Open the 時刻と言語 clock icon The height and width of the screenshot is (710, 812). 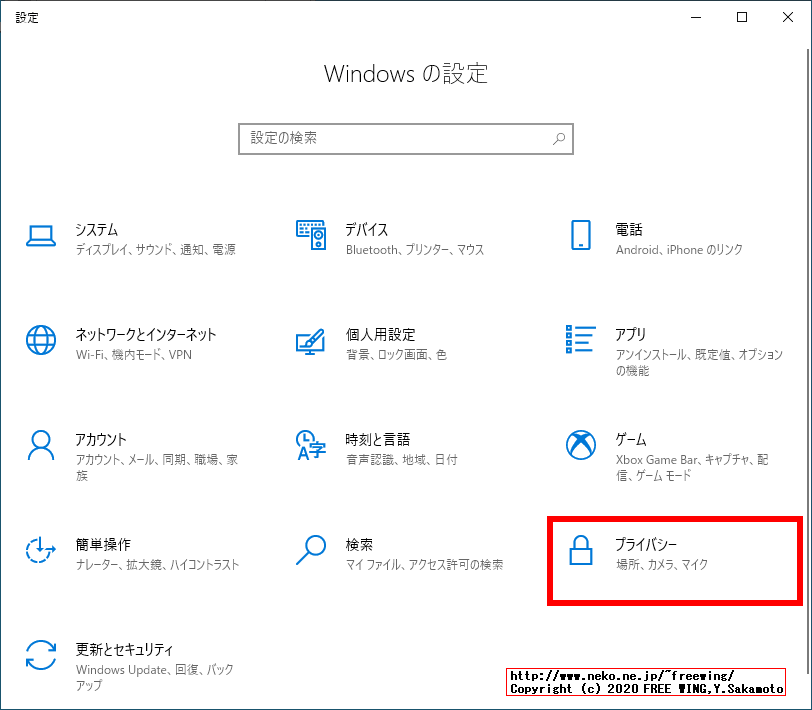point(310,445)
